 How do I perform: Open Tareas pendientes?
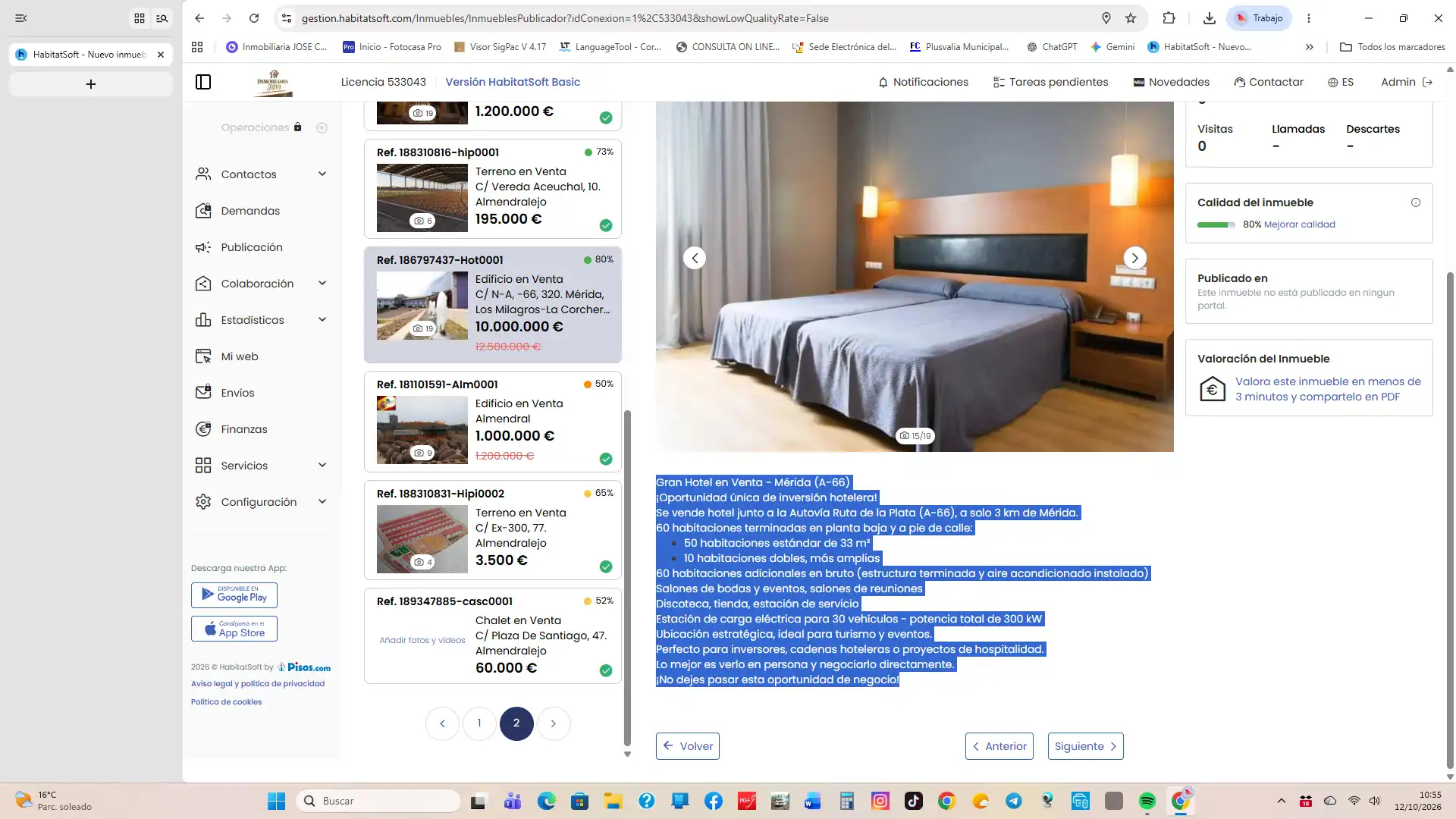pyautogui.click(x=1050, y=82)
